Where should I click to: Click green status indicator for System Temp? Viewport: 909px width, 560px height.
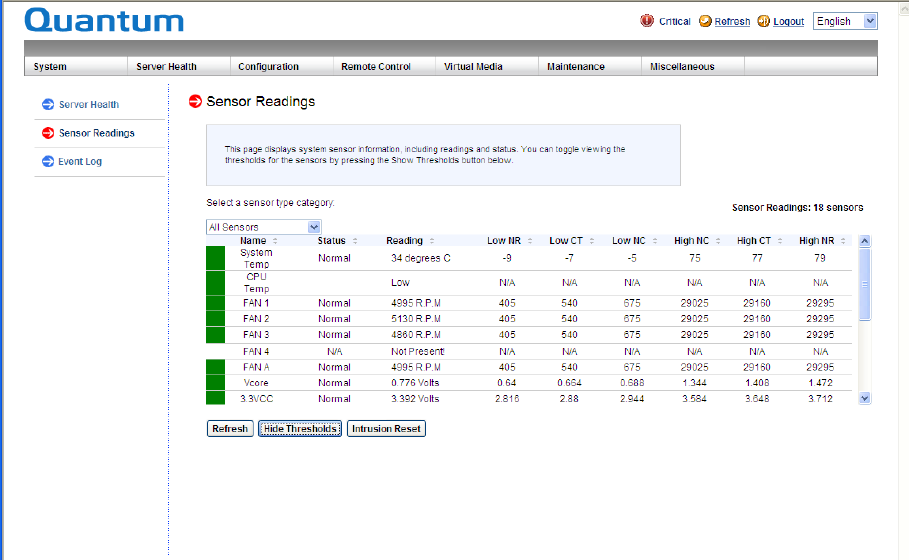click(215, 258)
